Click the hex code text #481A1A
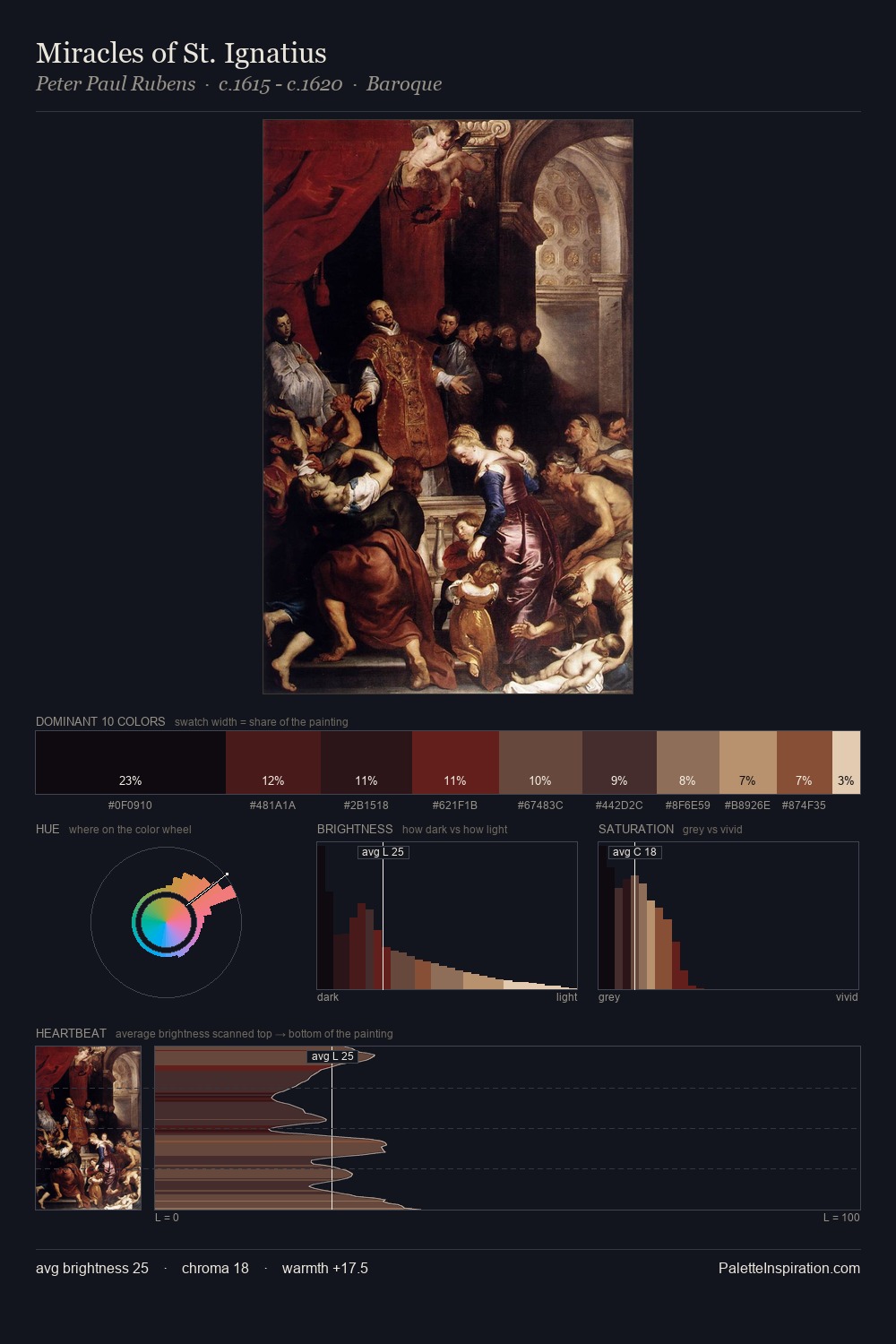Viewport: 896px width, 1344px height. click(272, 806)
